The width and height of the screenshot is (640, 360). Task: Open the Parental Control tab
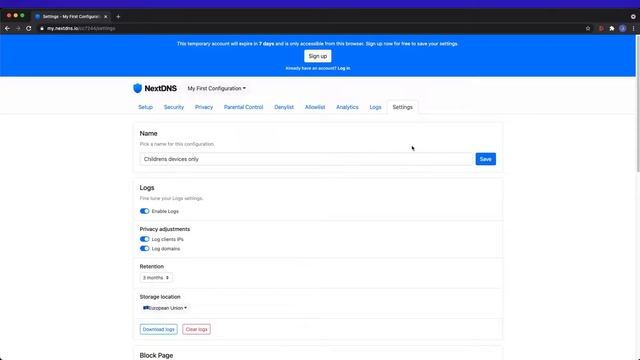coord(243,107)
